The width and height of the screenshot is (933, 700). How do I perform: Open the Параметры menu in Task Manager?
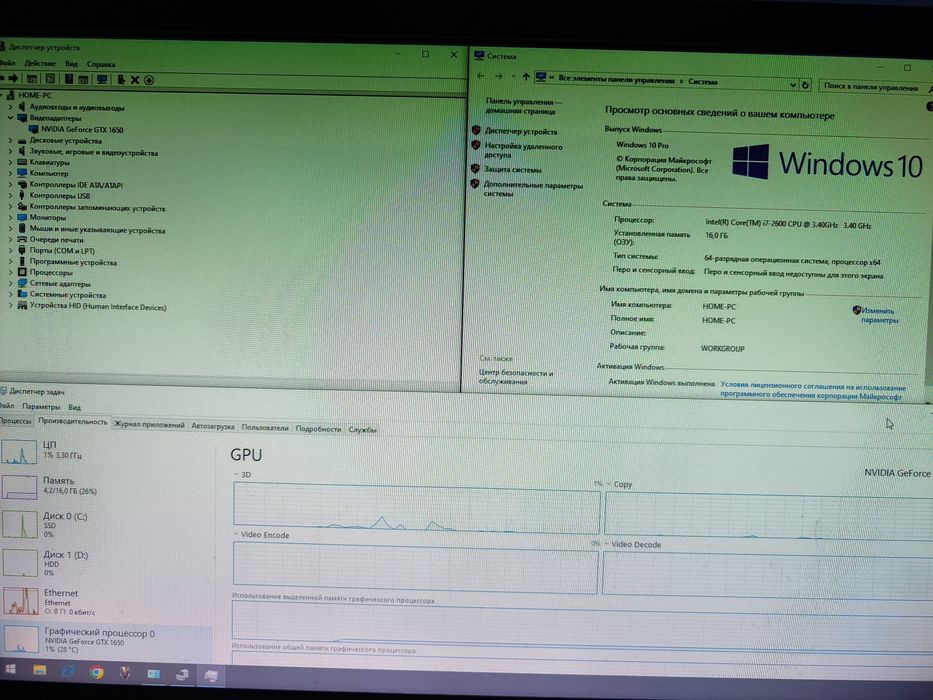41,407
